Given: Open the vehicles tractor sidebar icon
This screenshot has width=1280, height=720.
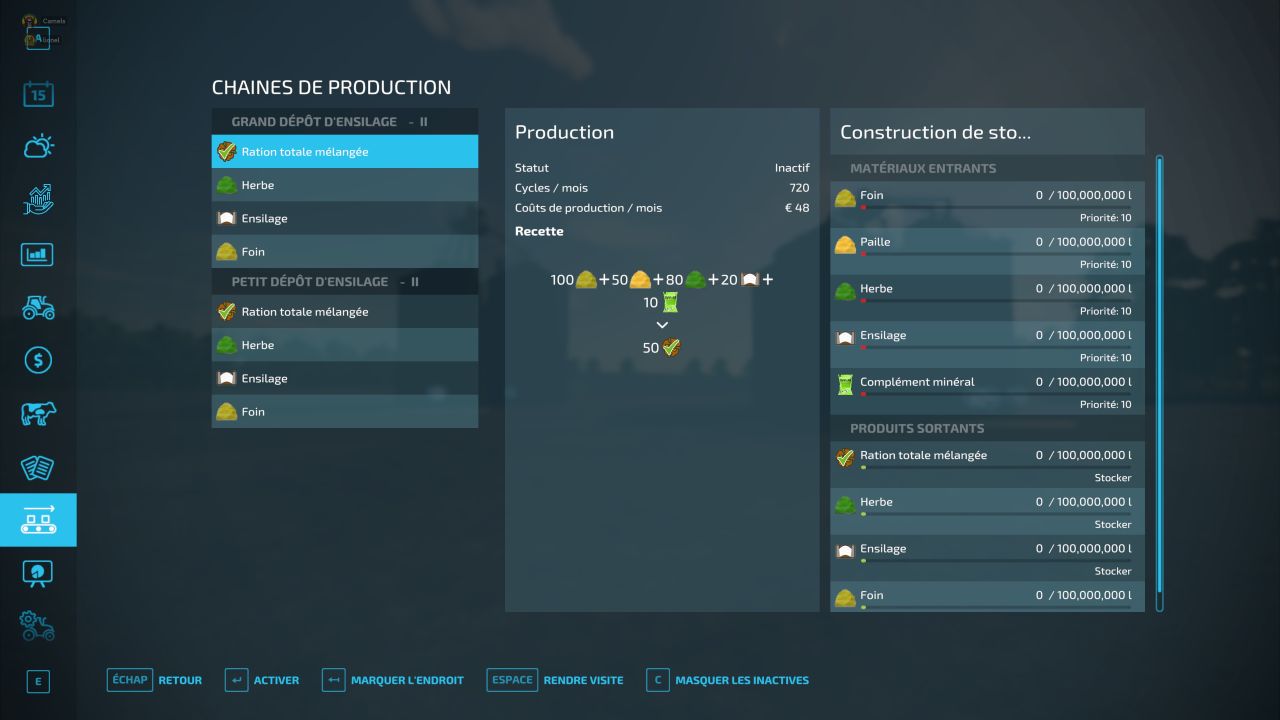Looking at the screenshot, I should pos(38,307).
